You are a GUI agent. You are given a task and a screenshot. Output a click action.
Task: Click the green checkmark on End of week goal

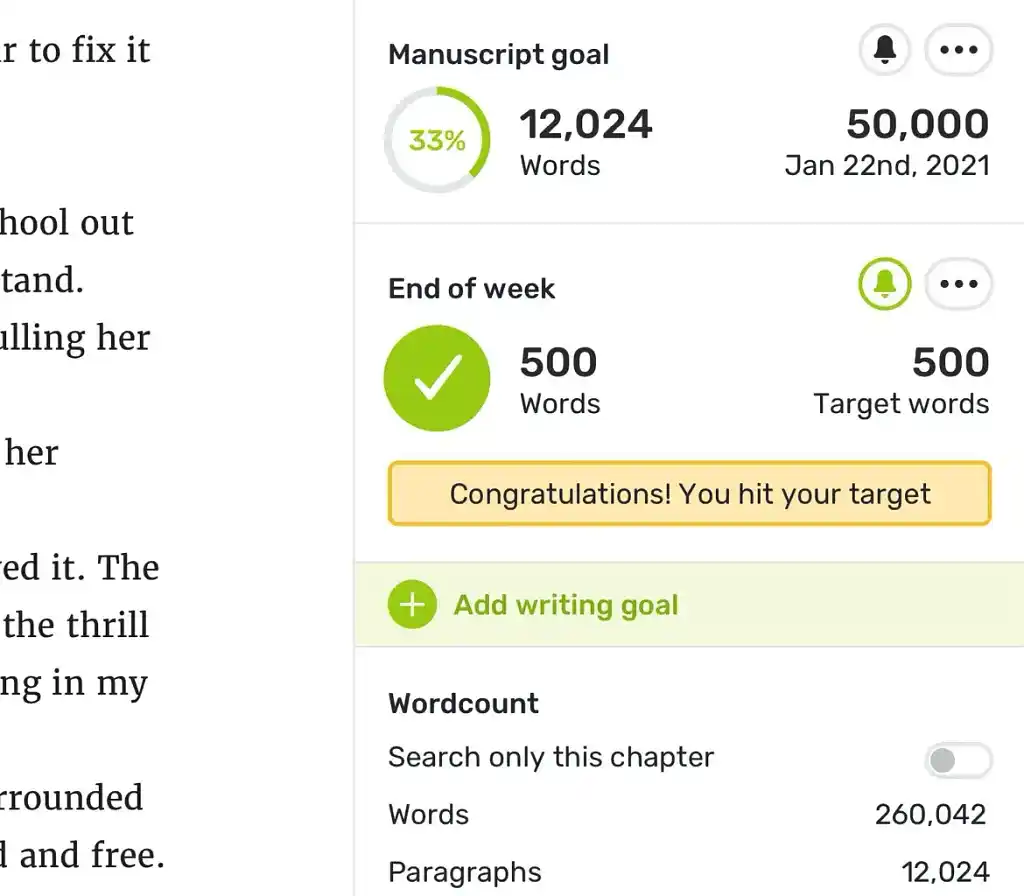(x=436, y=377)
